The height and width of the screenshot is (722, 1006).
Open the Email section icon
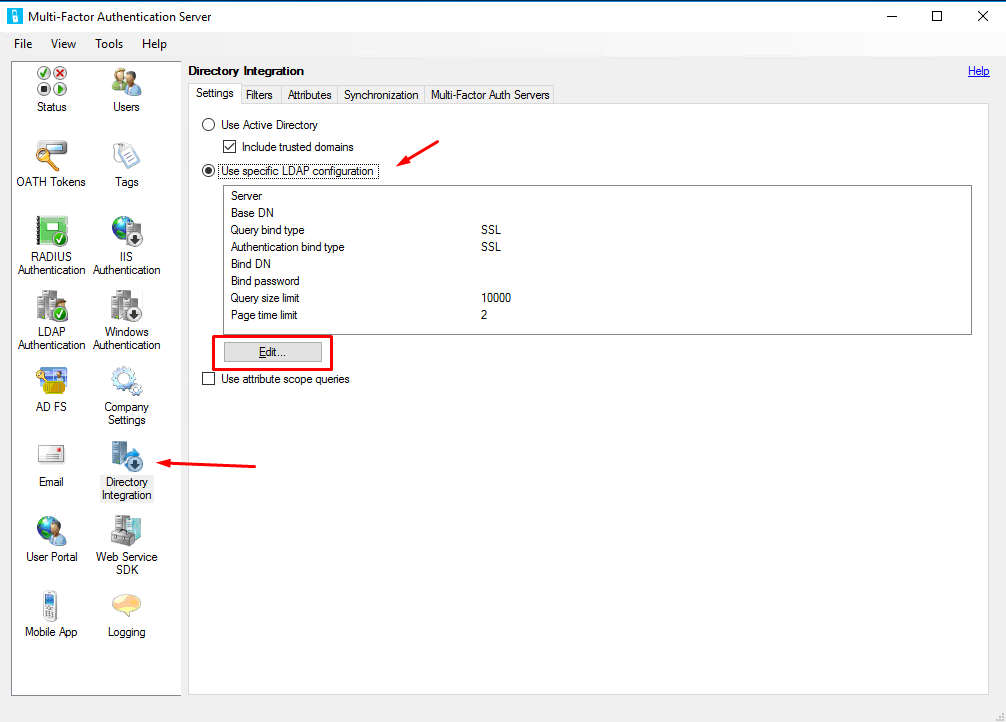[51, 455]
